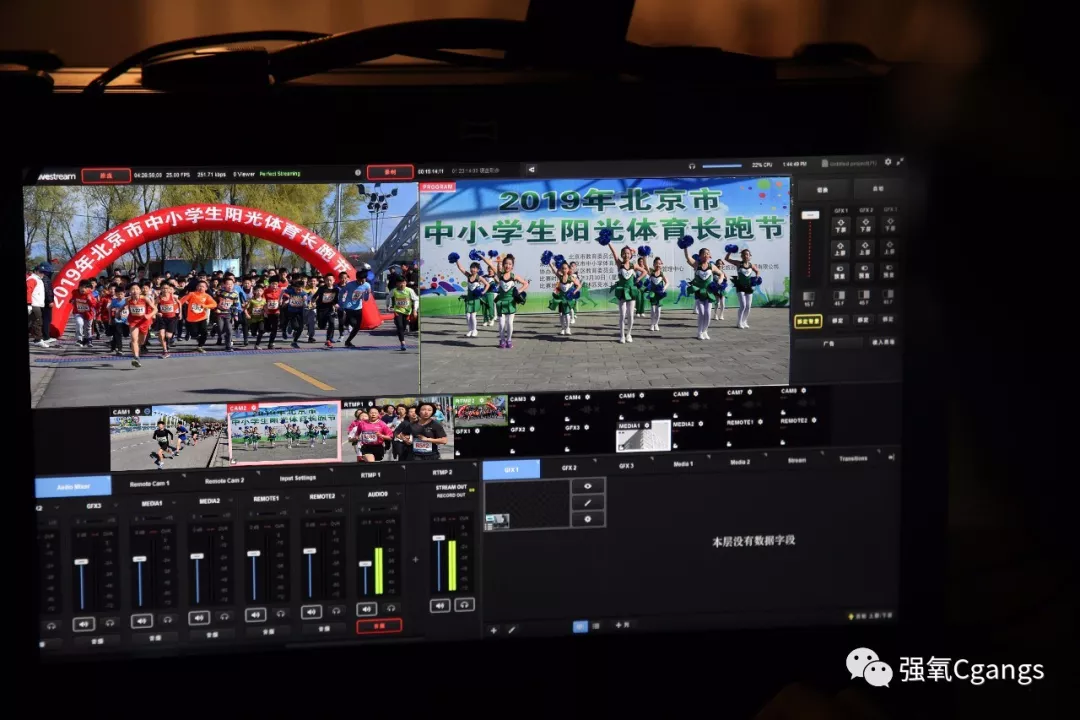Mute the GFX3 audio channel
This screenshot has height=720, width=1080.
coord(84,624)
